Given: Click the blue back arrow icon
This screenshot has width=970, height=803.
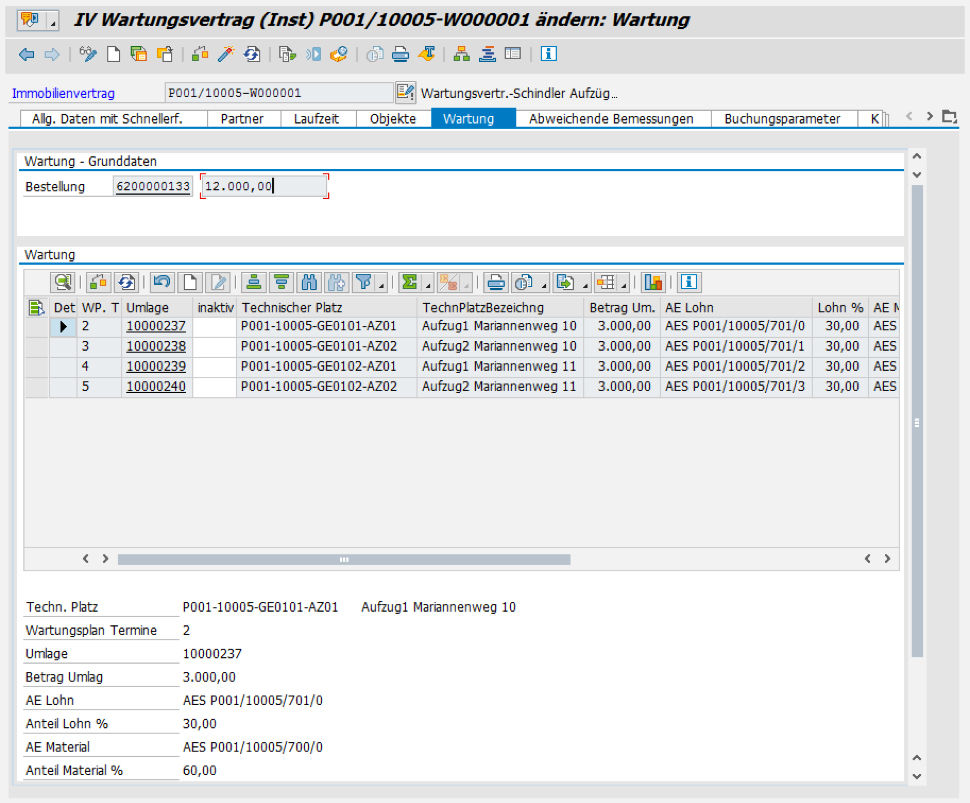Looking at the screenshot, I should pyautogui.click(x=26, y=54).
